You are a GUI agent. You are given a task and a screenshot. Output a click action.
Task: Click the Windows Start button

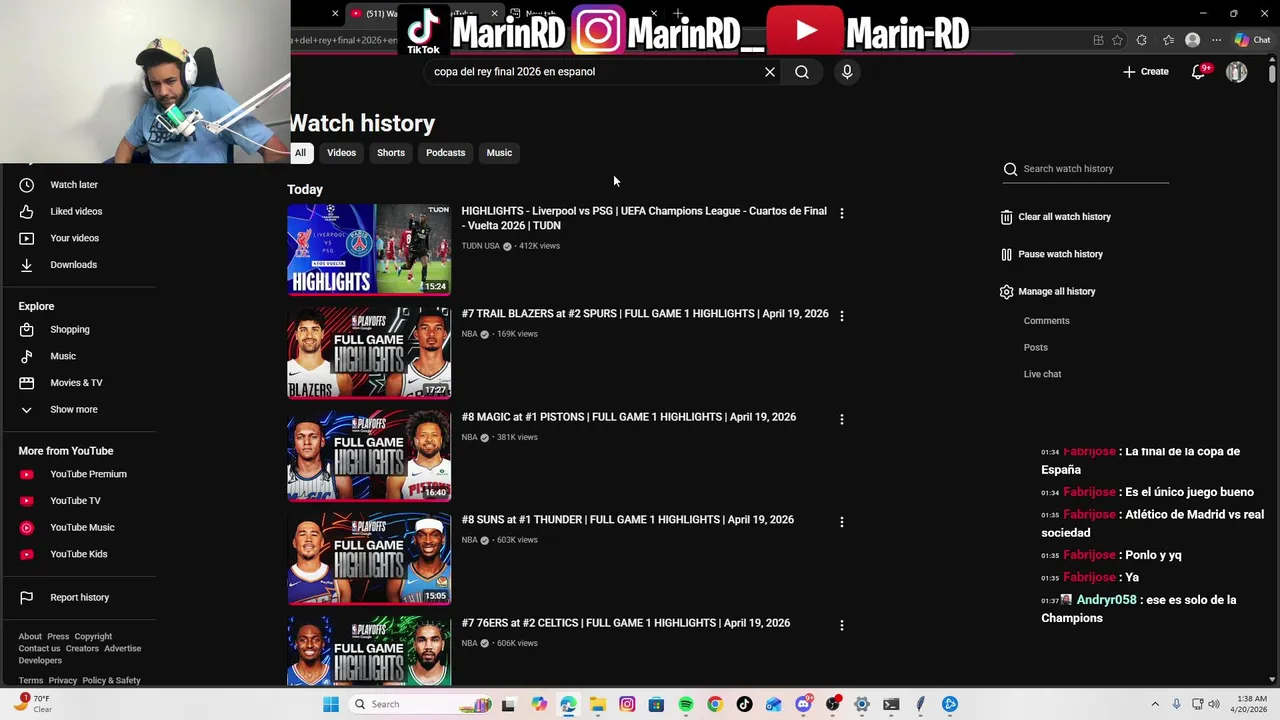click(331, 704)
